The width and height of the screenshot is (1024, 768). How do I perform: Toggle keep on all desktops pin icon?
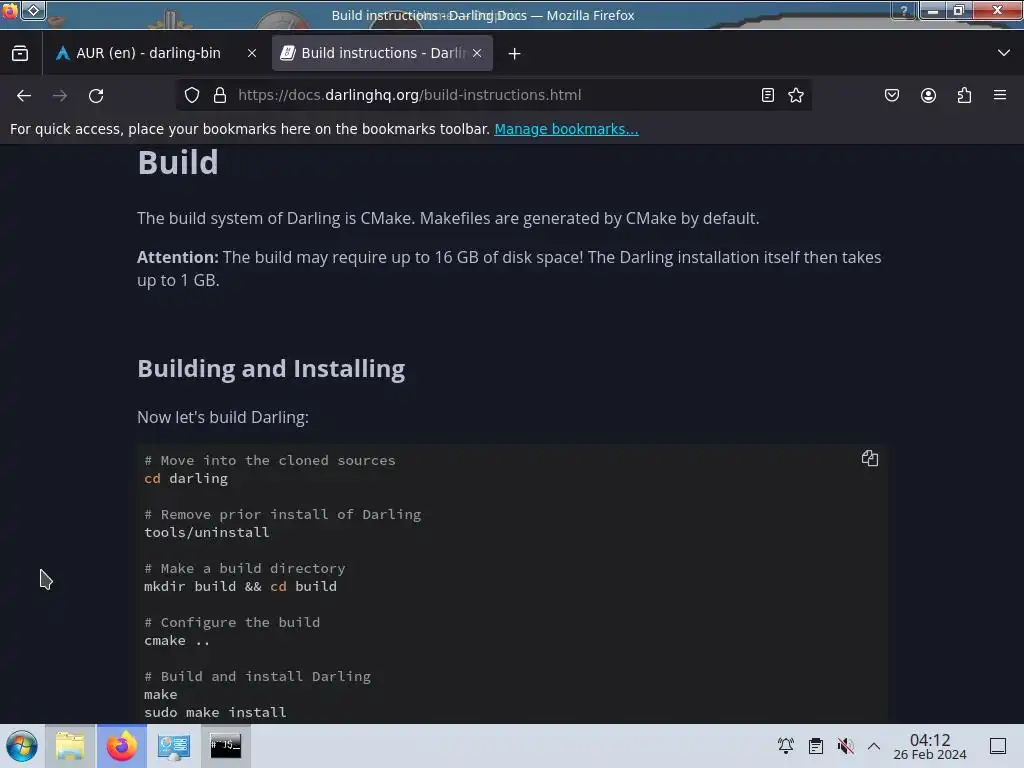(34, 10)
